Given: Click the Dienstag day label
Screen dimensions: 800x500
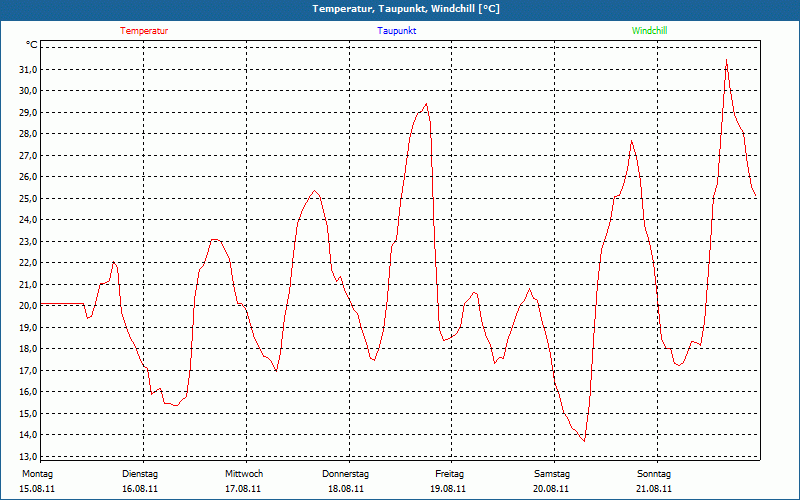Looking at the screenshot, I should click(140, 474).
